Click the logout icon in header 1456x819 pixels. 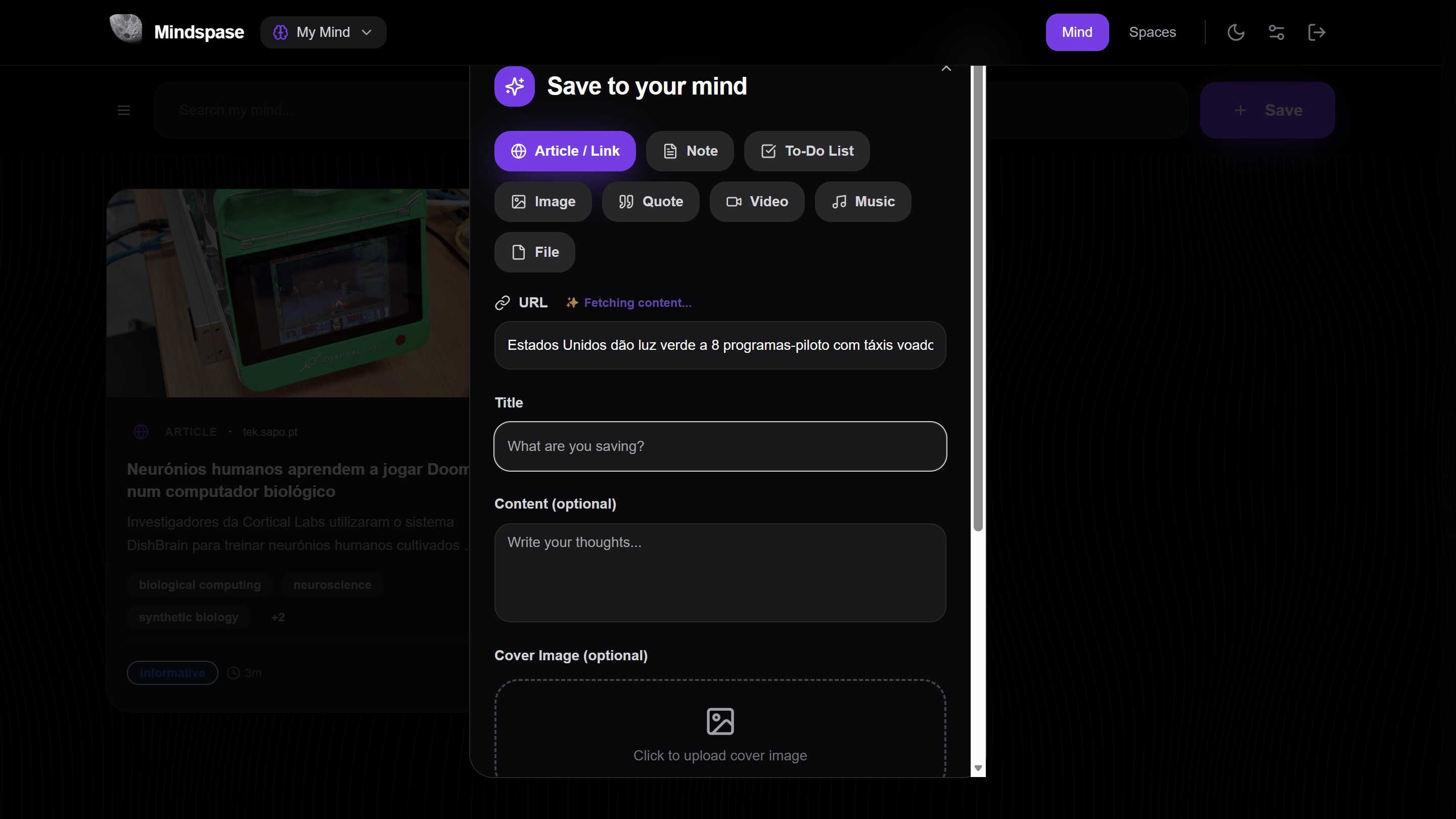[x=1316, y=32]
